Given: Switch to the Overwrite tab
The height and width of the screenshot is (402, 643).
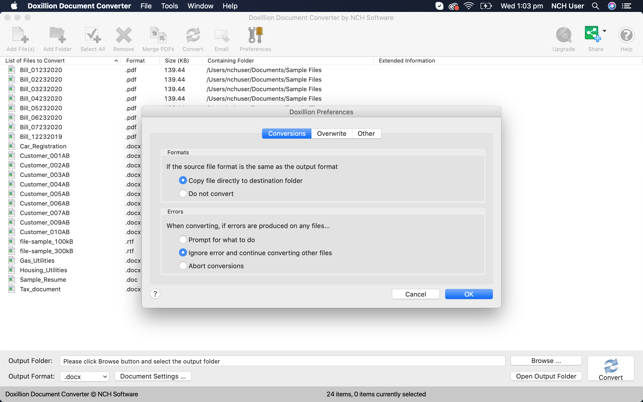Looking at the screenshot, I should pos(331,133).
